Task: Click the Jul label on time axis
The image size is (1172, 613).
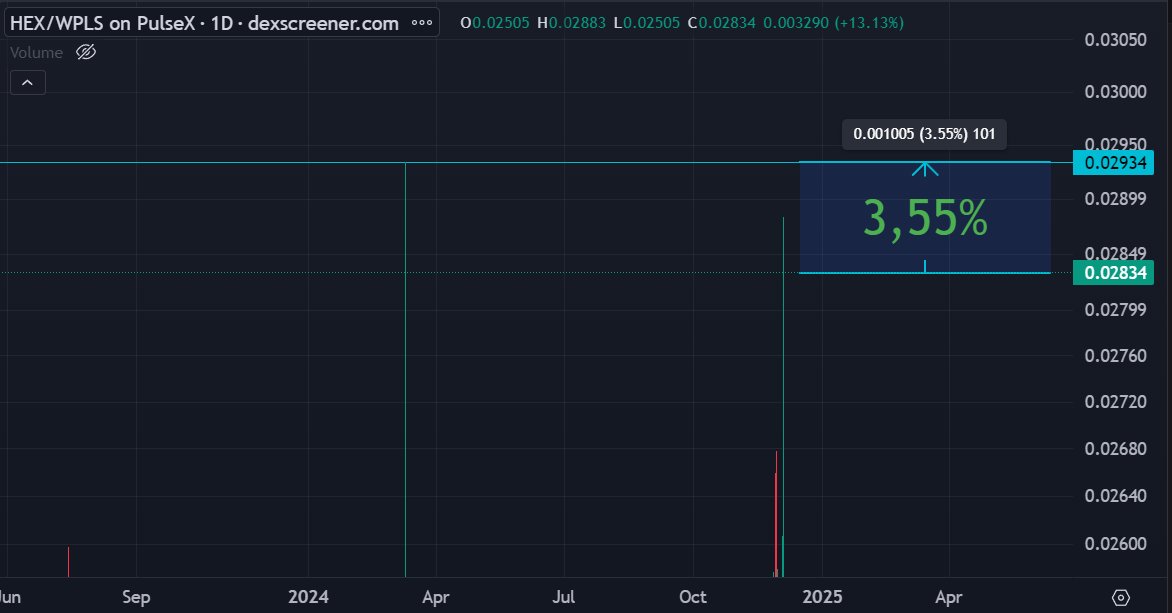Action: (564, 597)
